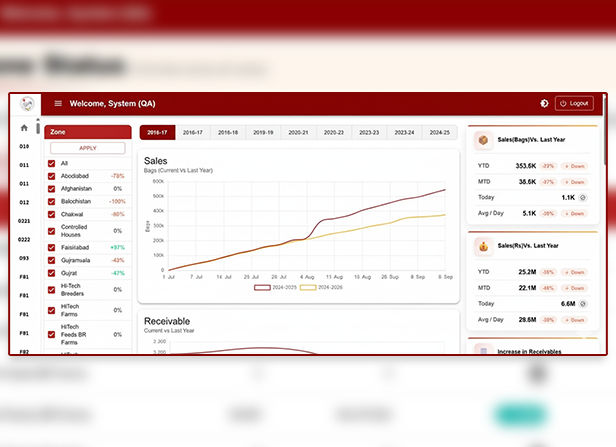The width and height of the screenshot is (616, 447).
Task: Expand sidebar item 093
Action: 25,258
